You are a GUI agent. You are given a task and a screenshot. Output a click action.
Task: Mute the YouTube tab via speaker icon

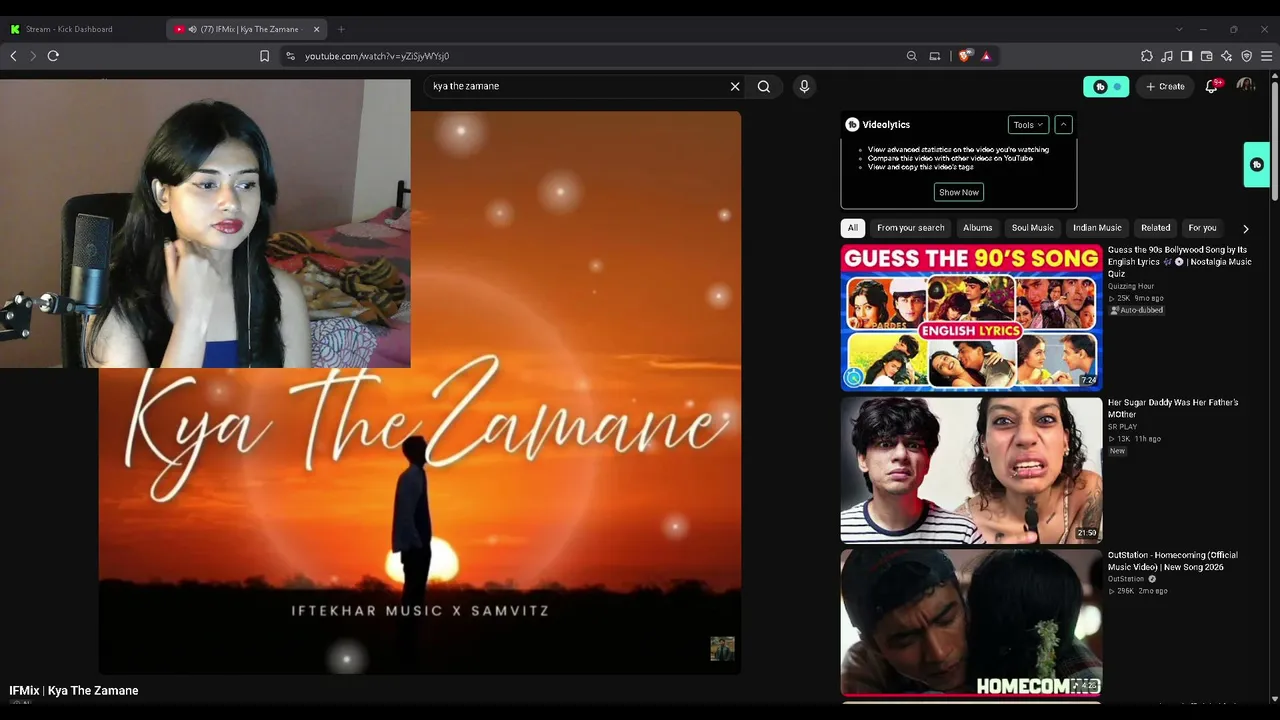click(x=192, y=29)
